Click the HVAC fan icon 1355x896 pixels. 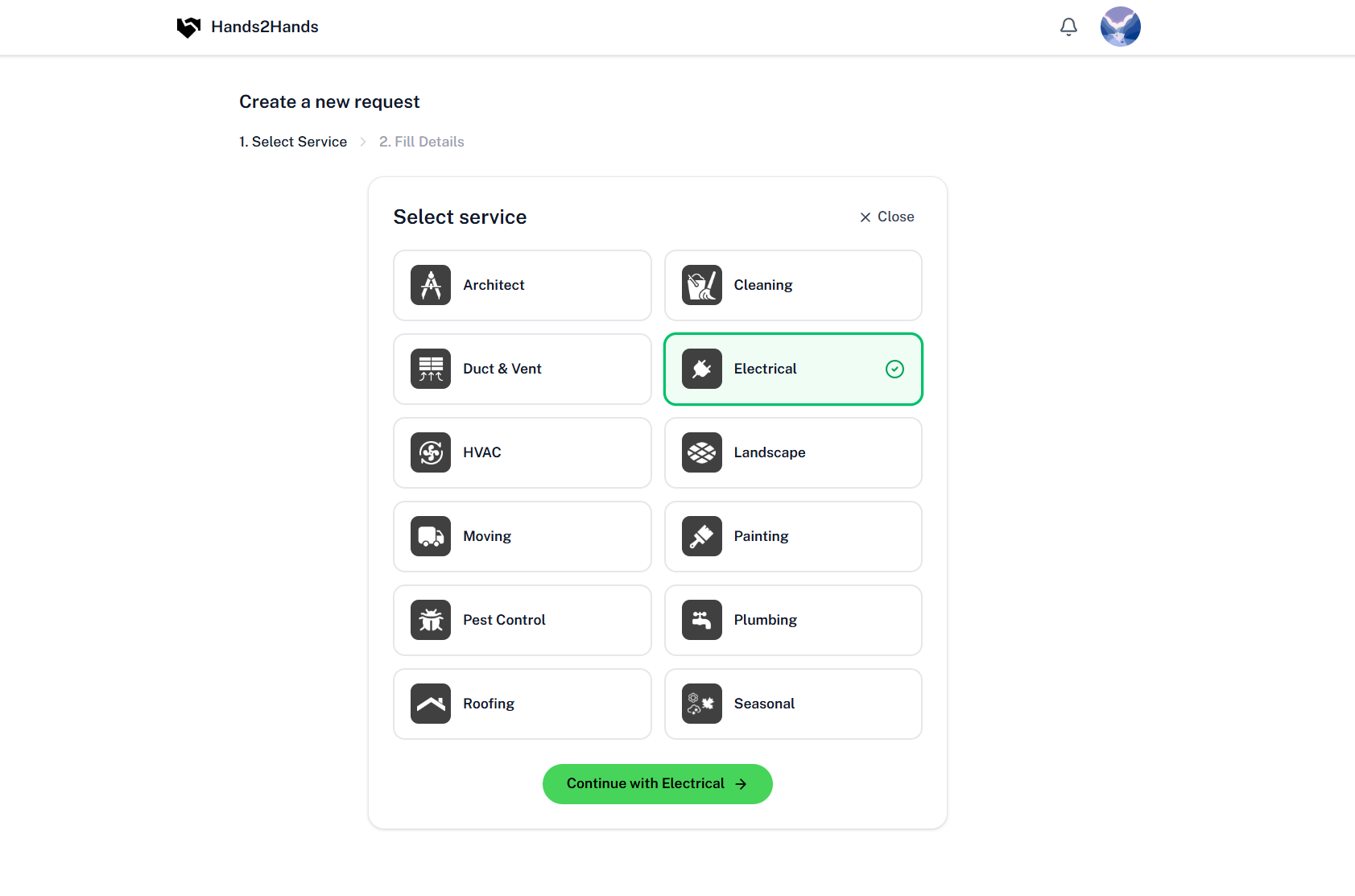coord(431,452)
